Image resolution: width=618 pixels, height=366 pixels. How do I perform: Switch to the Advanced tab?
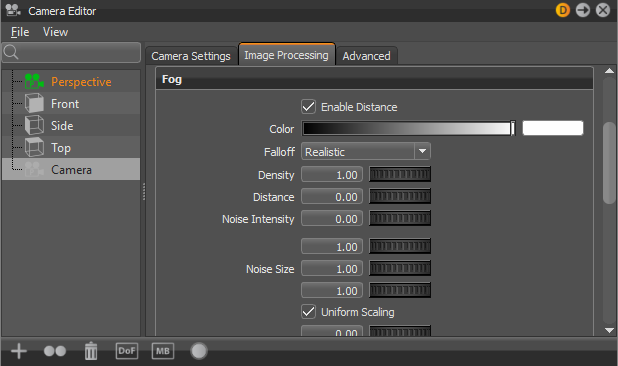tap(366, 56)
